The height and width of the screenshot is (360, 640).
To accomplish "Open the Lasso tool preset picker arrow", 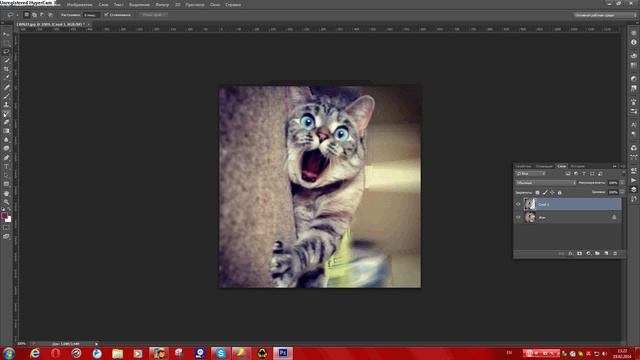I will [17, 15].
